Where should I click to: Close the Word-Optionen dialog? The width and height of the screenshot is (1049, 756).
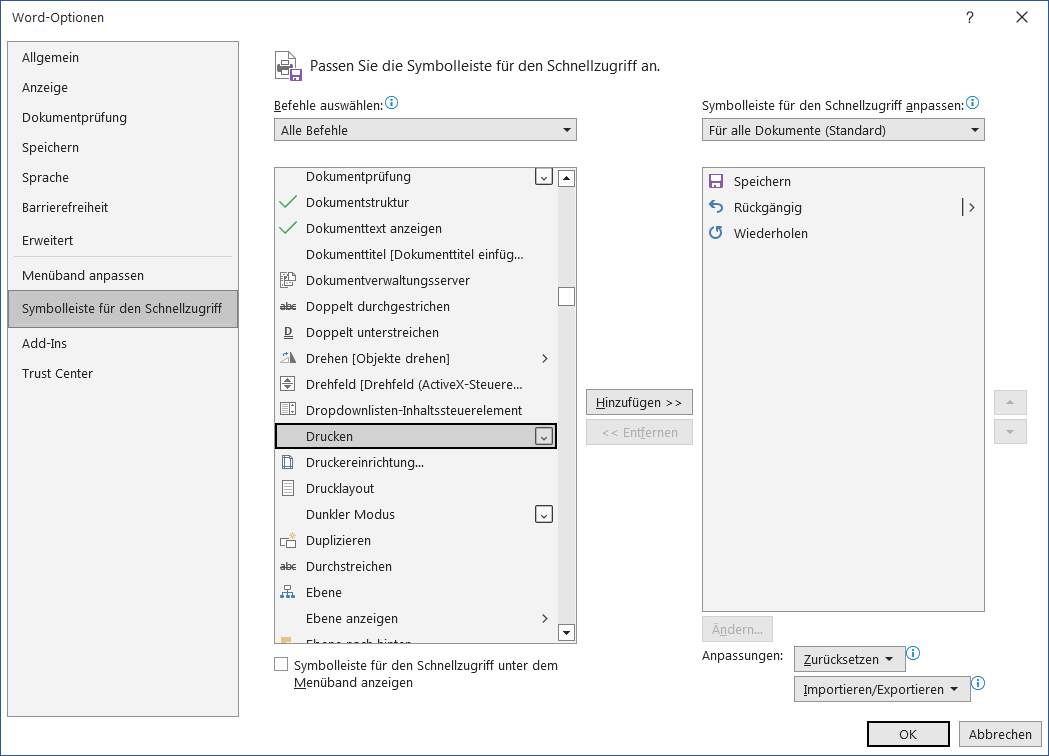pyautogui.click(x=1022, y=17)
